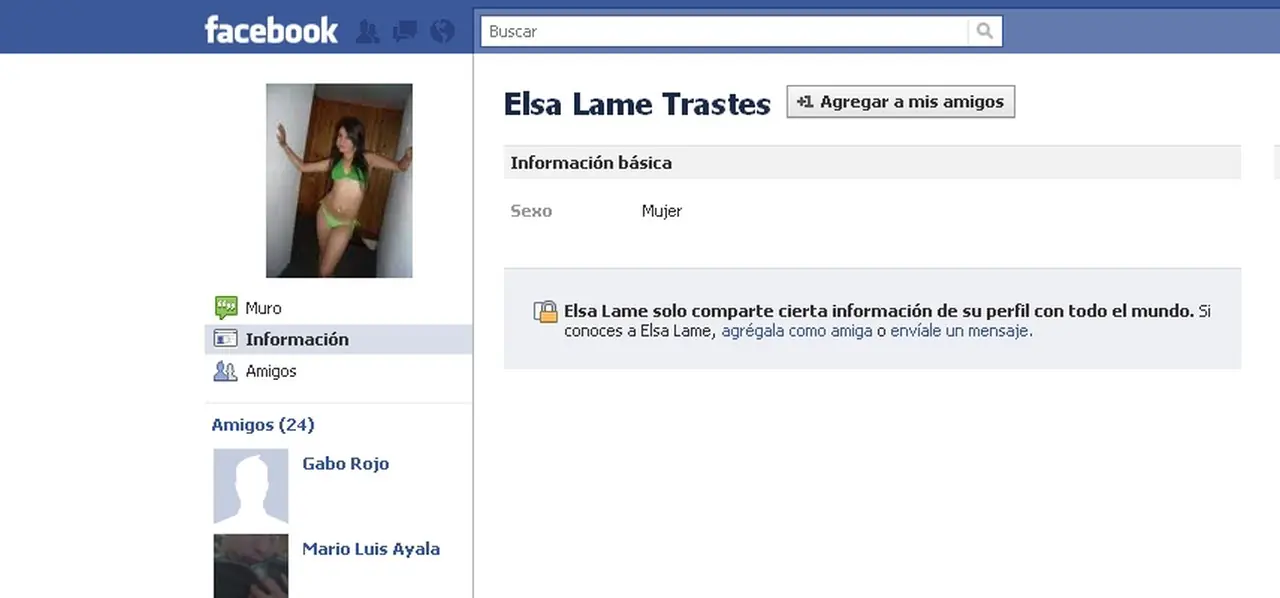
Task: Click the Muro speech bubble icon
Action: 225,308
